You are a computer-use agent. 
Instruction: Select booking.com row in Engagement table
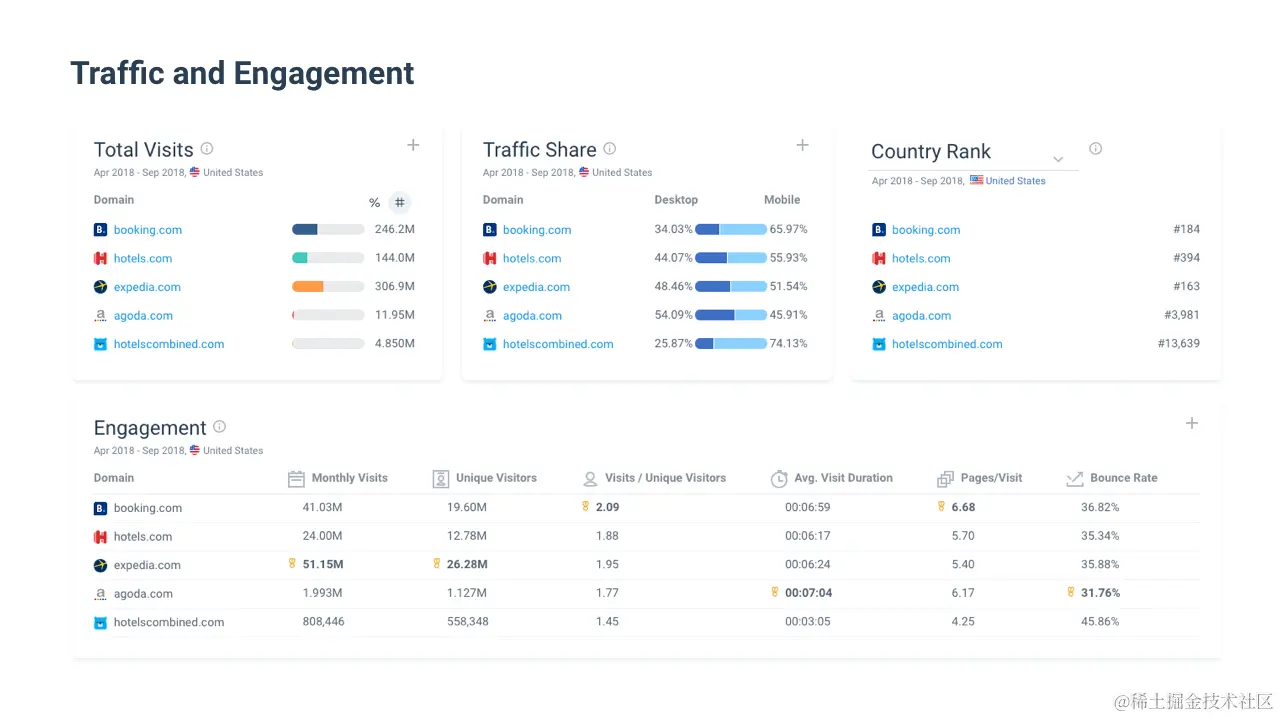[646, 508]
